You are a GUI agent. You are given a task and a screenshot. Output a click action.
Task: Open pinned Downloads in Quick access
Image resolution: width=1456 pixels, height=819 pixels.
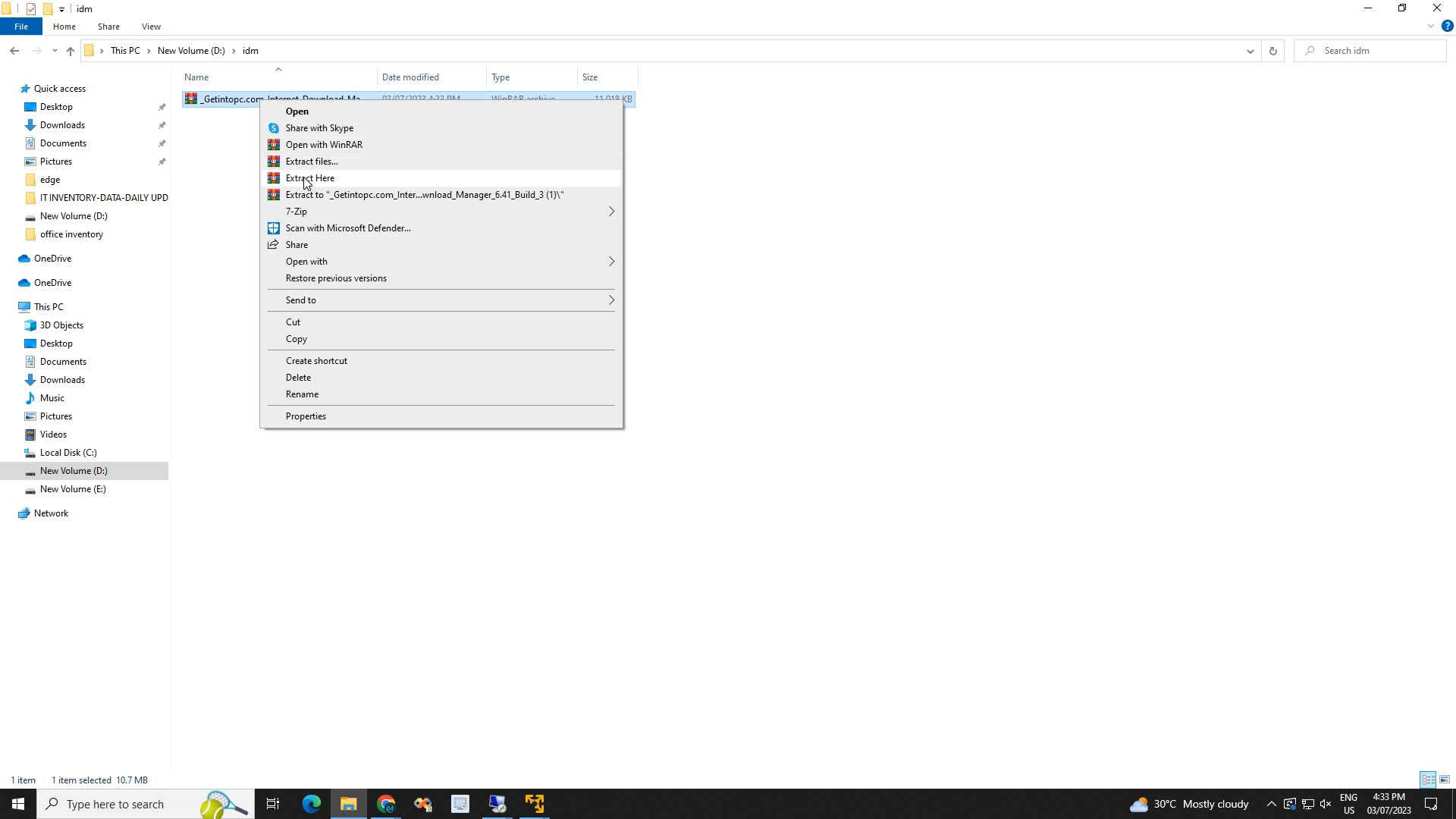[62, 125]
